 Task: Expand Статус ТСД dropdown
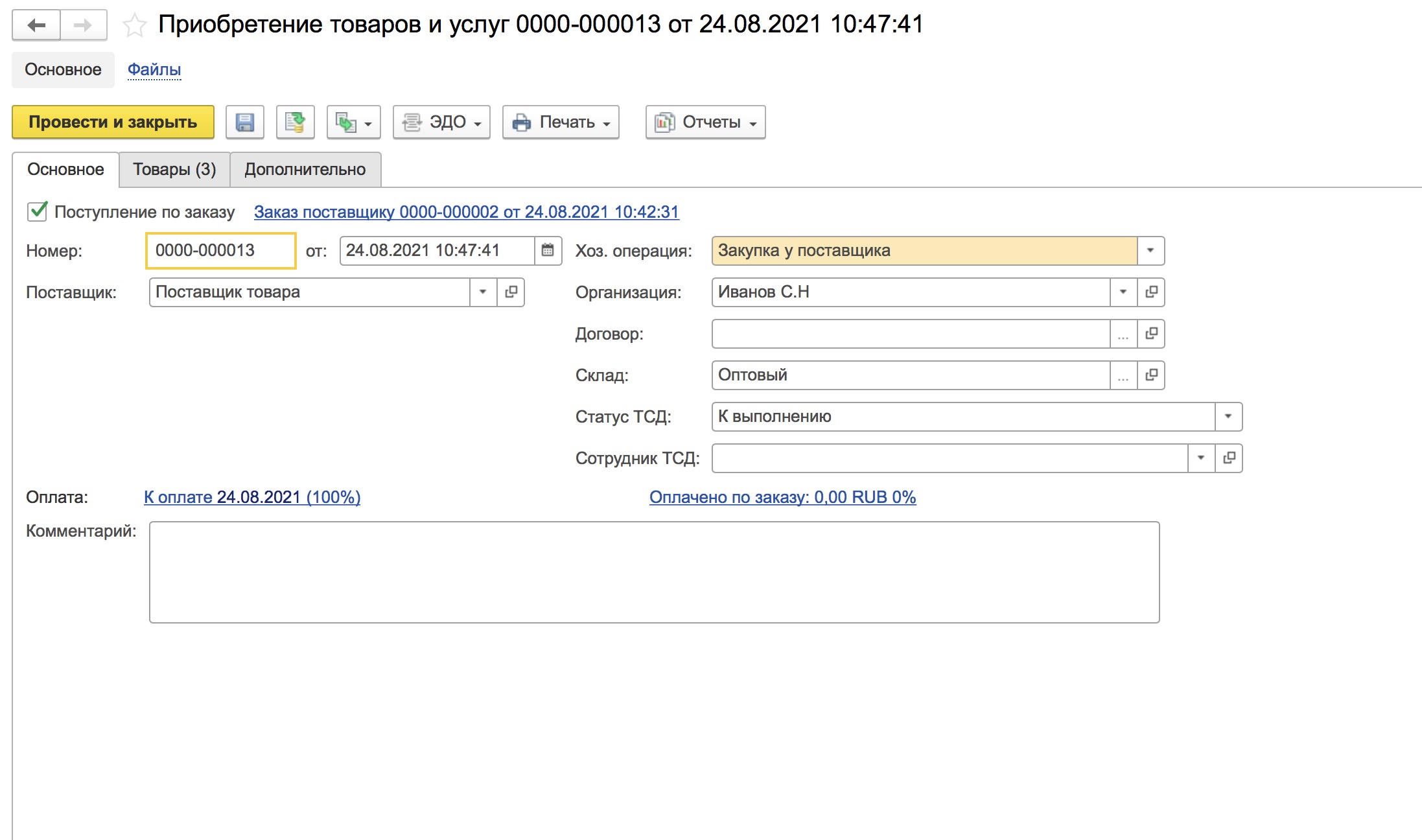click(1228, 416)
